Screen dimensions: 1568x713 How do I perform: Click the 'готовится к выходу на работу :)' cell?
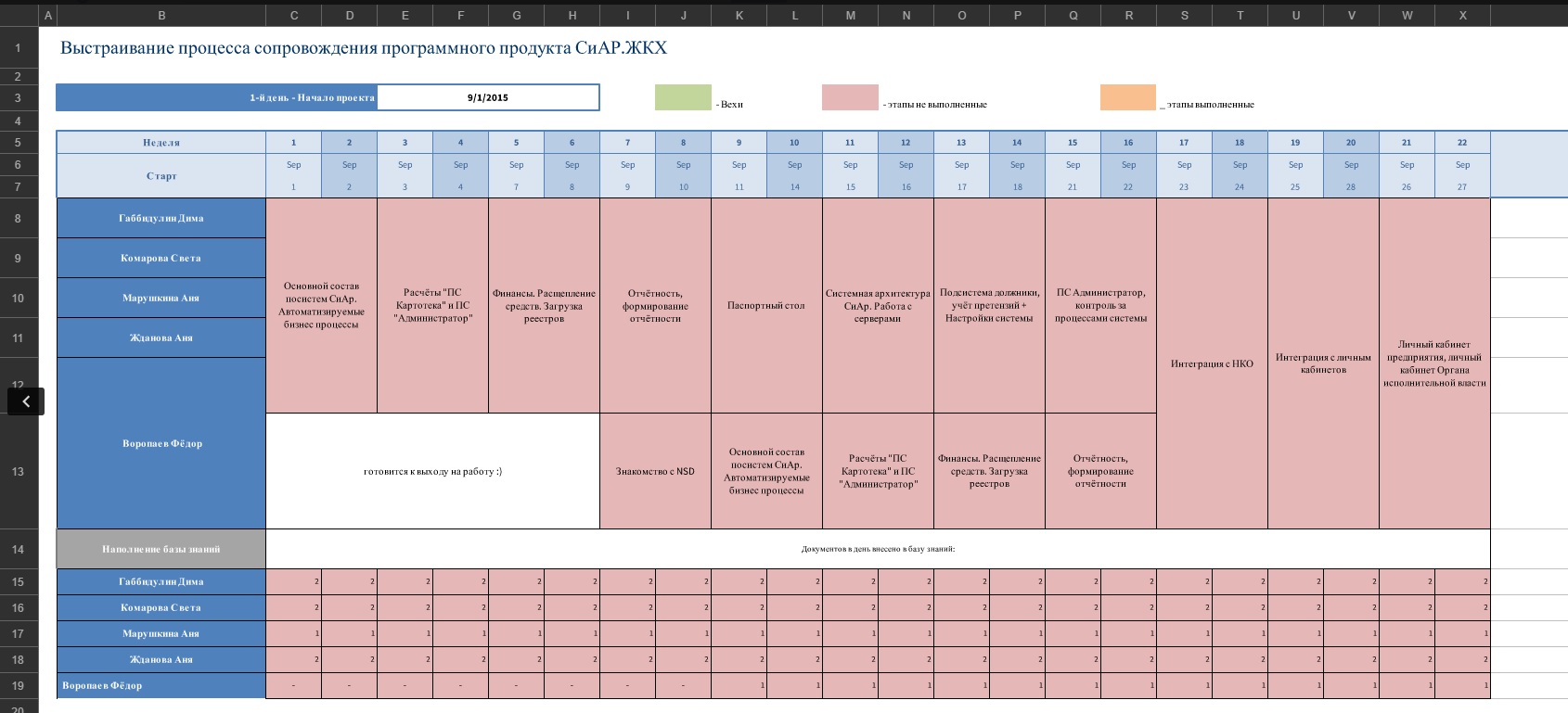click(432, 471)
